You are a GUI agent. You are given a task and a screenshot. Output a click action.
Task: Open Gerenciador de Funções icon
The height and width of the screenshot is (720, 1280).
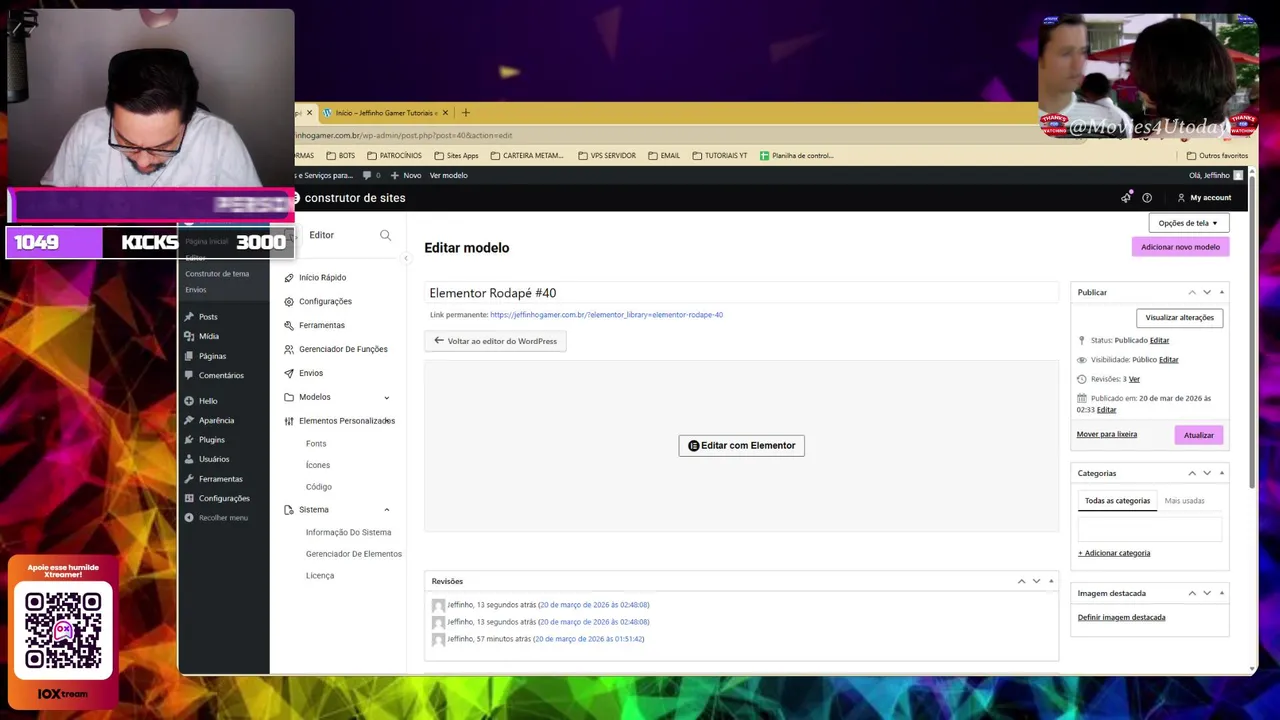[289, 349]
